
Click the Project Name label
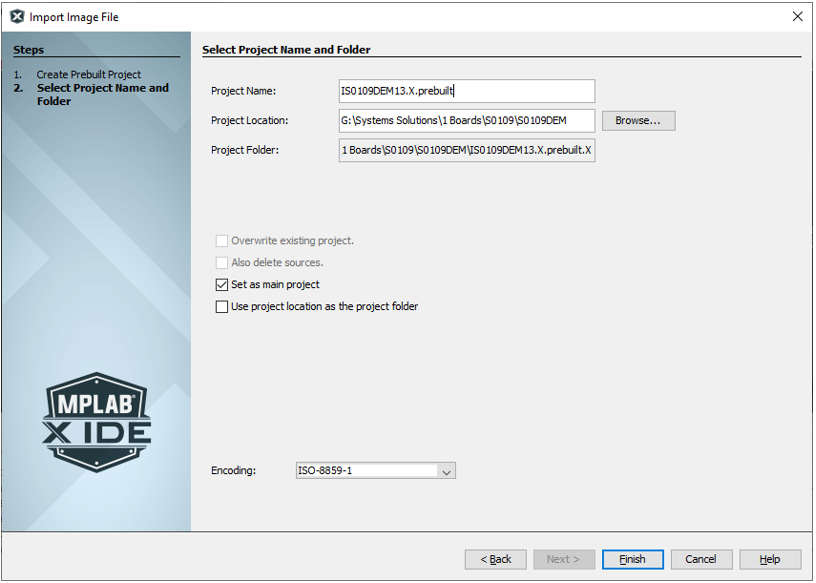coord(243,91)
